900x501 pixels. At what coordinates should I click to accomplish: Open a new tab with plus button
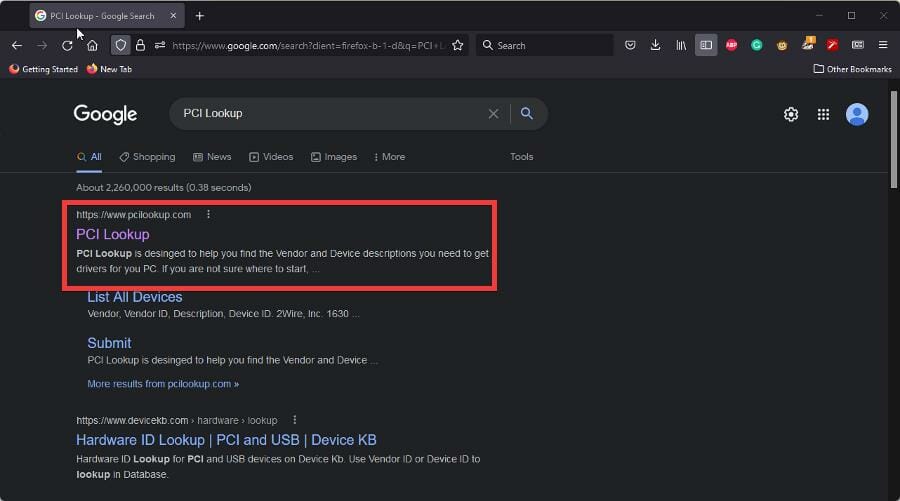tap(199, 16)
